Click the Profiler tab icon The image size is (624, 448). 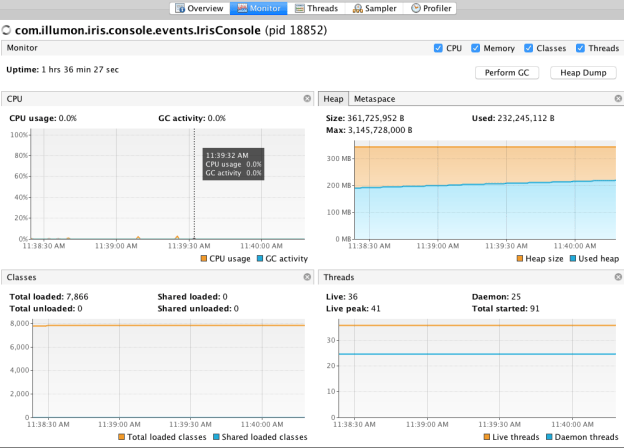tap(417, 8)
